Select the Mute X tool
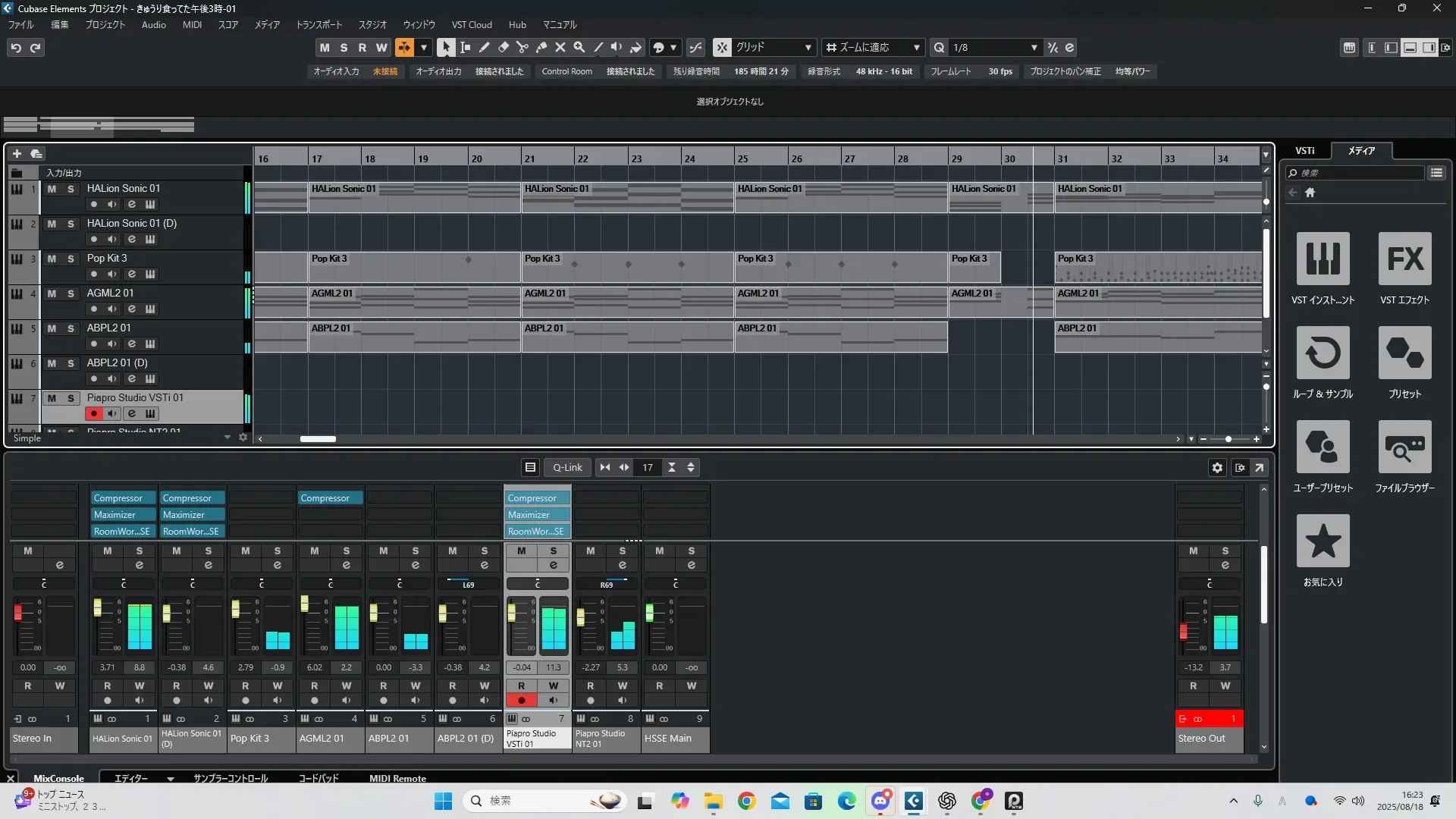The width and height of the screenshot is (1456, 819). point(560,47)
